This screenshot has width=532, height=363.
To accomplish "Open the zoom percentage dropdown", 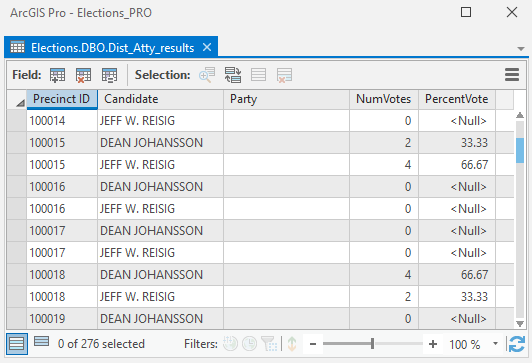I will (x=495, y=344).
